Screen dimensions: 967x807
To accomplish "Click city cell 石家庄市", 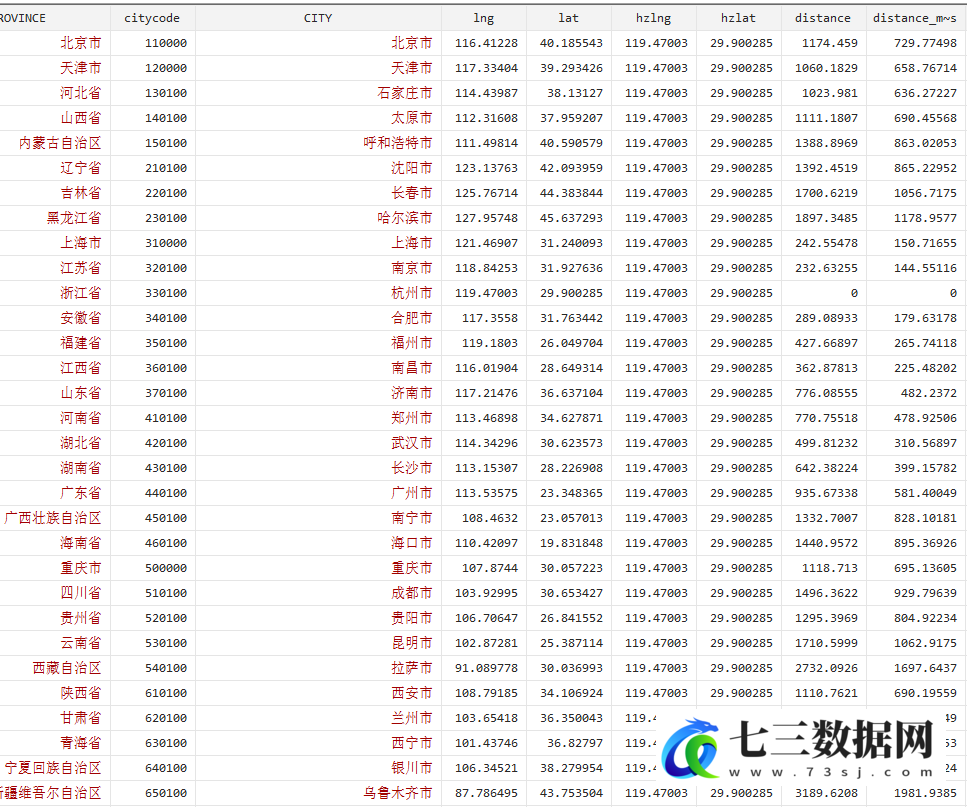I will [405, 93].
